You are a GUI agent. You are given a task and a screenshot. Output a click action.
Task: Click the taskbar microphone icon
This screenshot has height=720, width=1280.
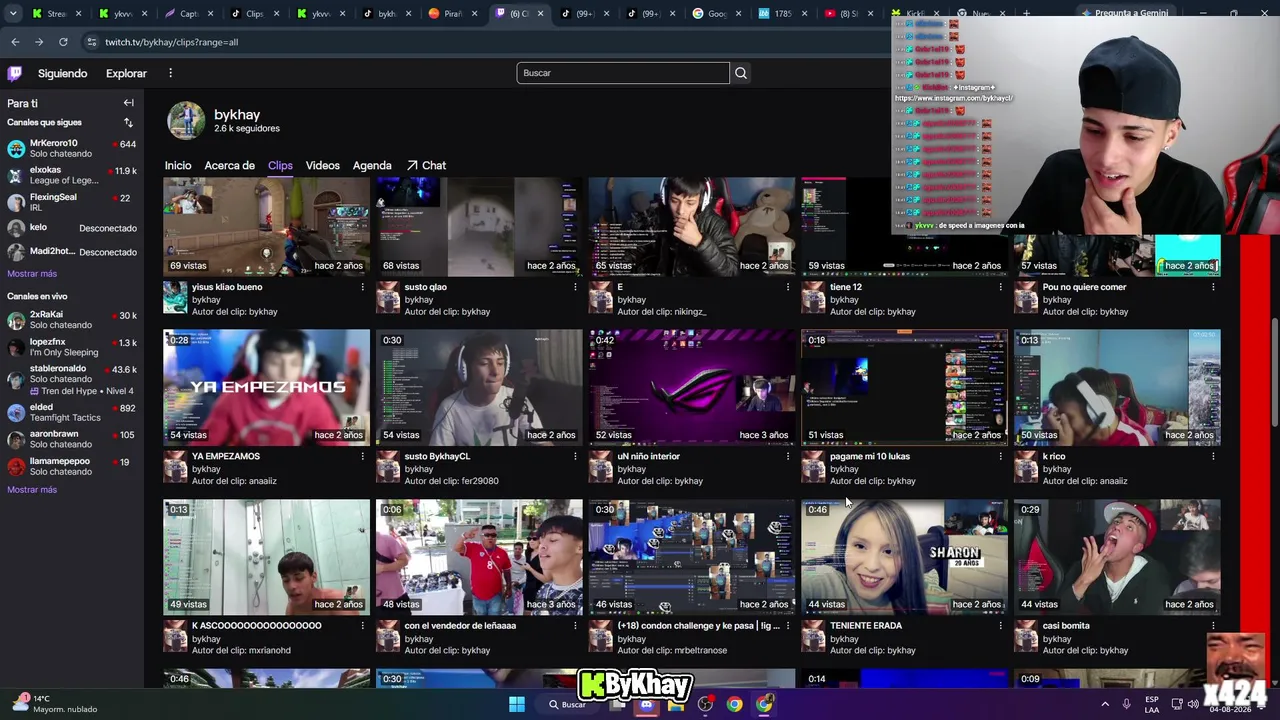(1127, 704)
